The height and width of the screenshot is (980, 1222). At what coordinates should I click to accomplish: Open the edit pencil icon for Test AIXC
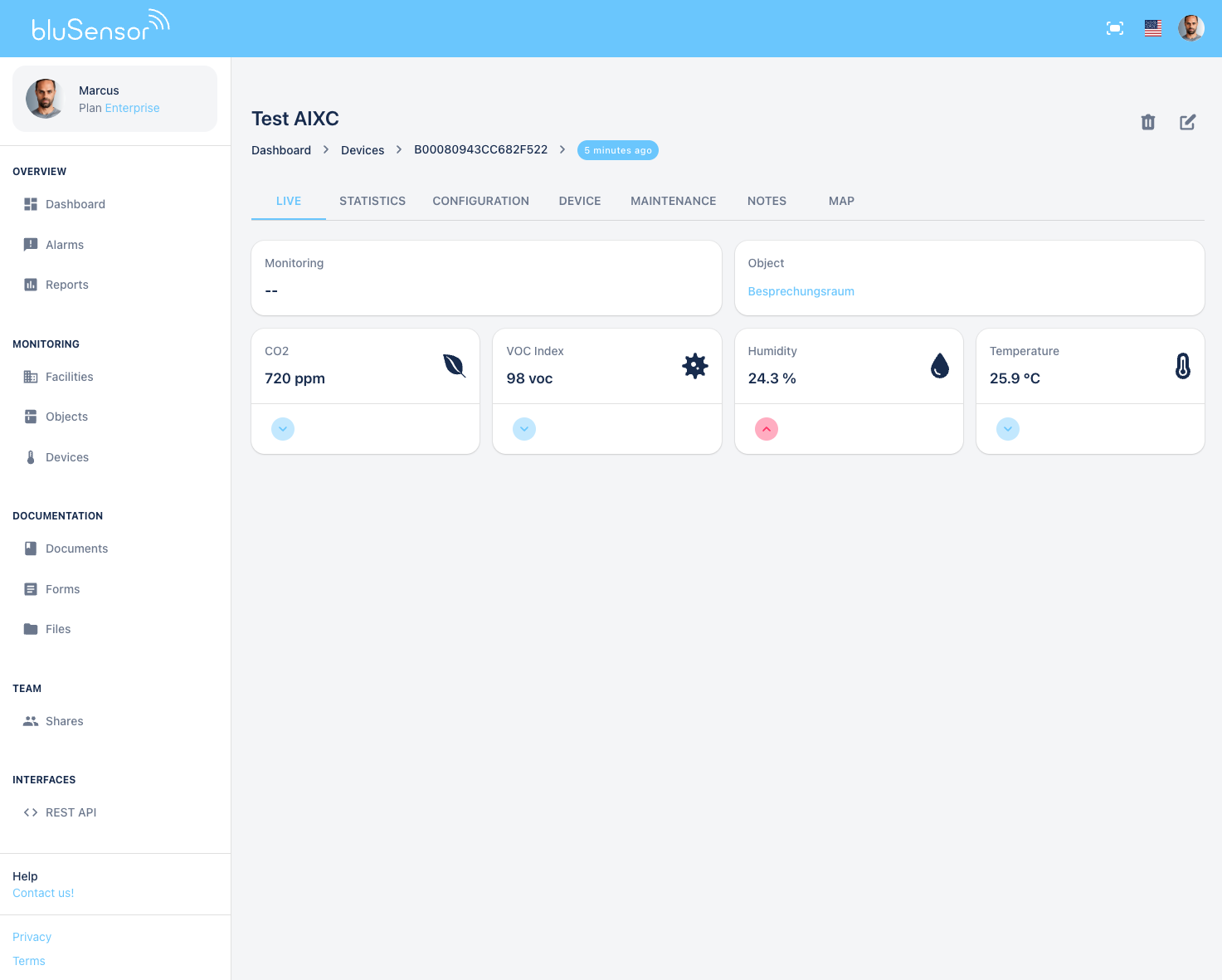coord(1187,122)
